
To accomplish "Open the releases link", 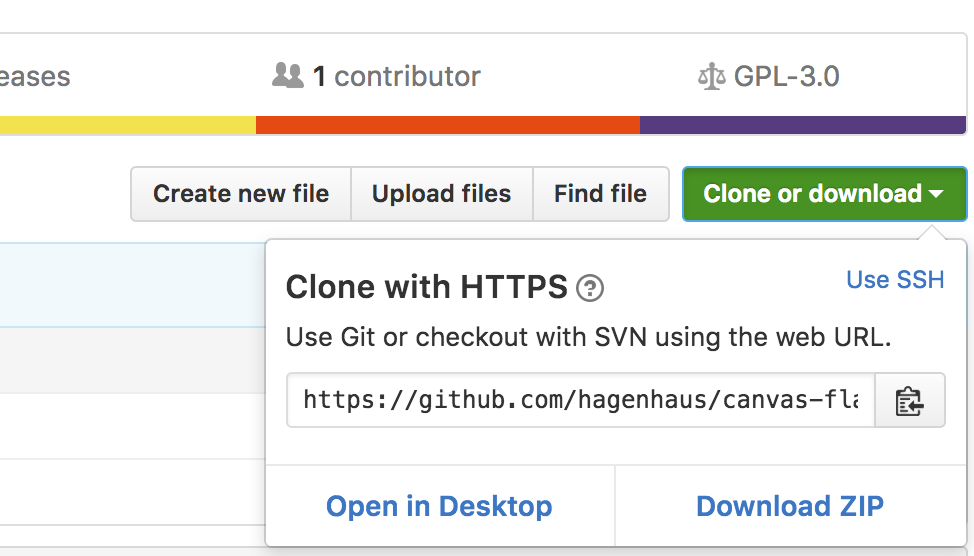I will (x=35, y=76).
